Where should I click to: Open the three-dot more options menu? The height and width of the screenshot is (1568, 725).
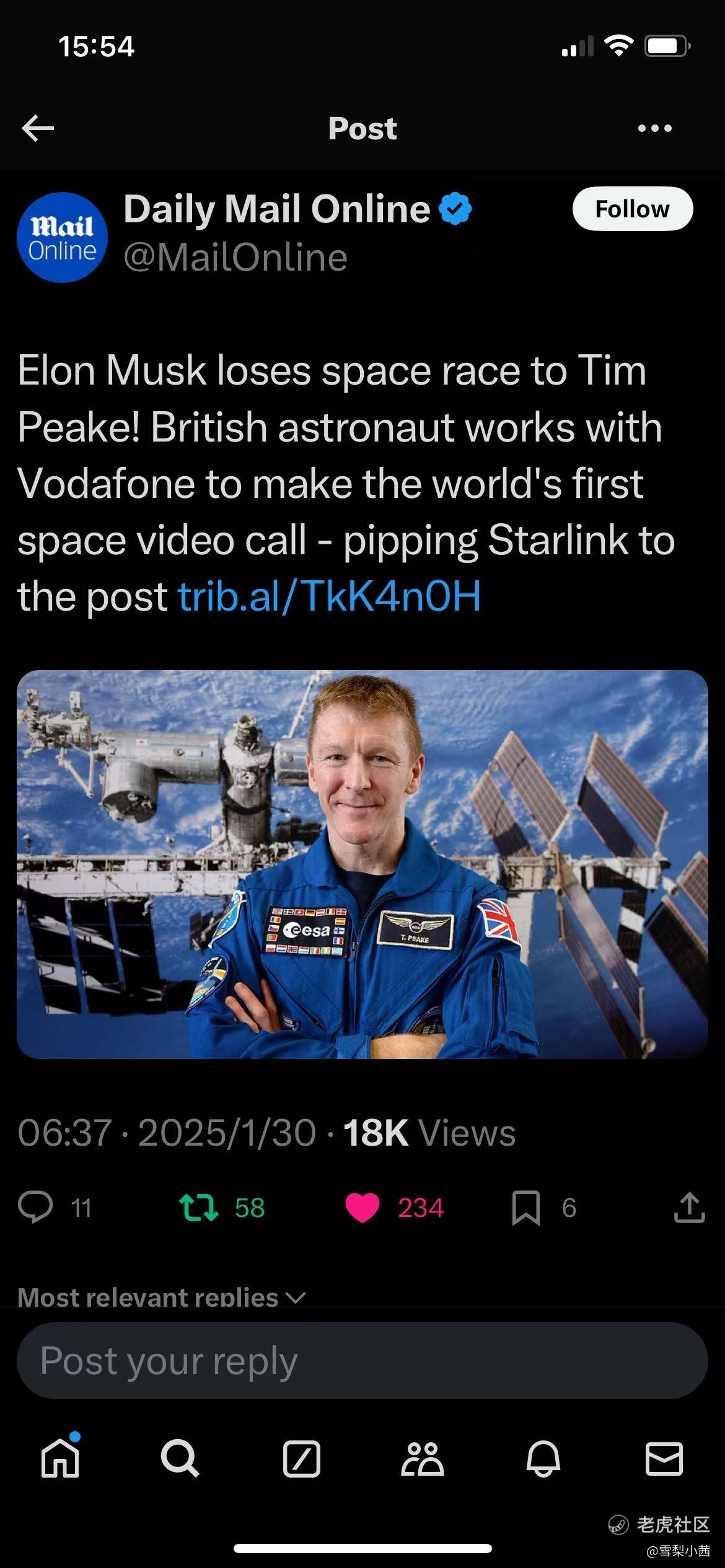(x=654, y=128)
